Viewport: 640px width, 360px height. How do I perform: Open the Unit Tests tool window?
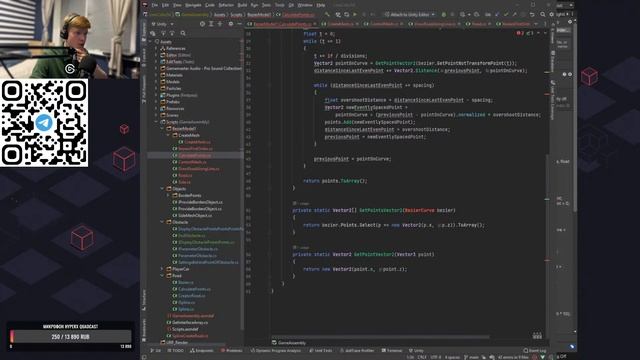321,351
